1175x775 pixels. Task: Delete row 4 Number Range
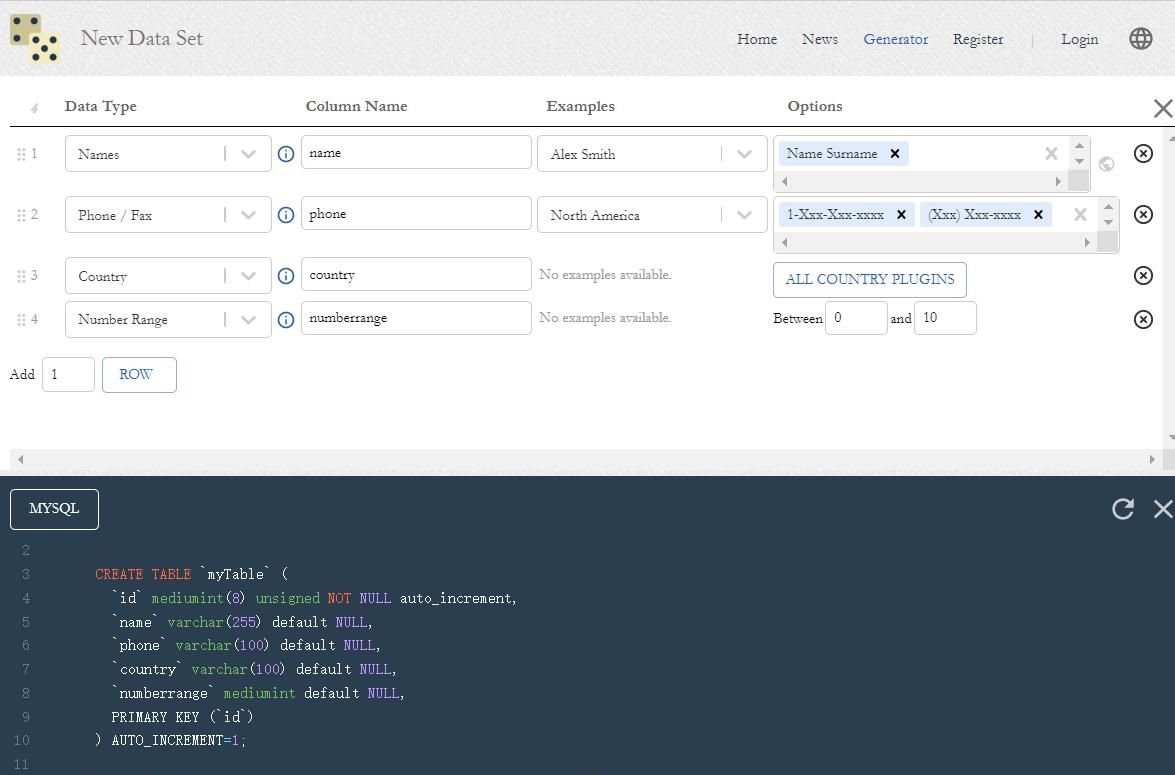pyautogui.click(x=1143, y=319)
